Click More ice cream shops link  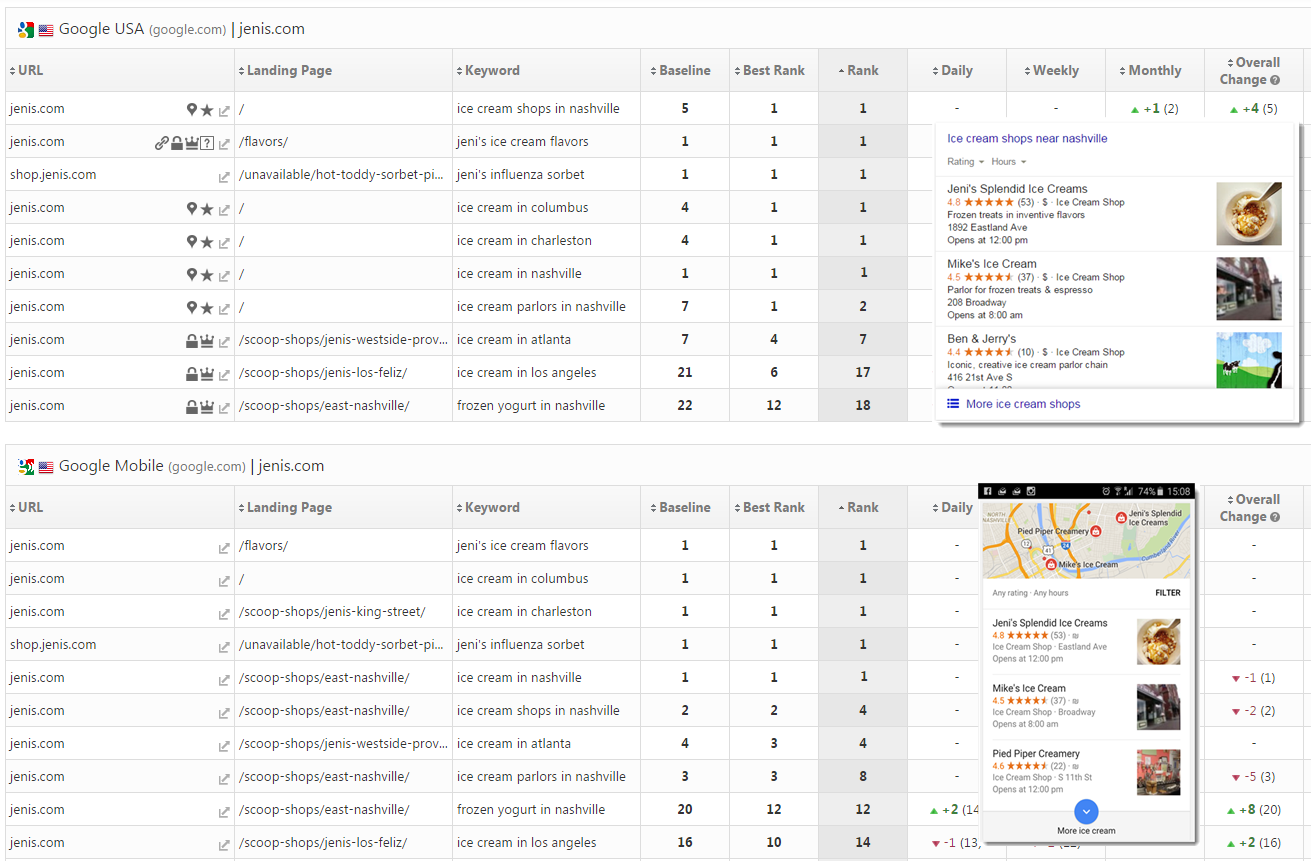1022,404
